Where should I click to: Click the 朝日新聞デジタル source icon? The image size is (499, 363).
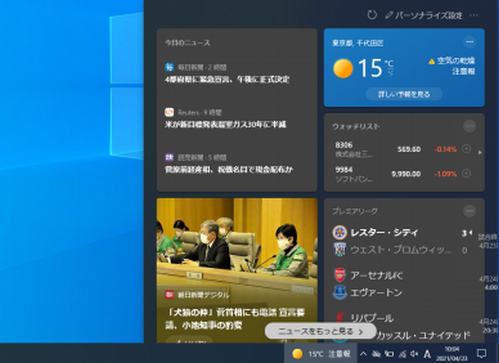169,295
